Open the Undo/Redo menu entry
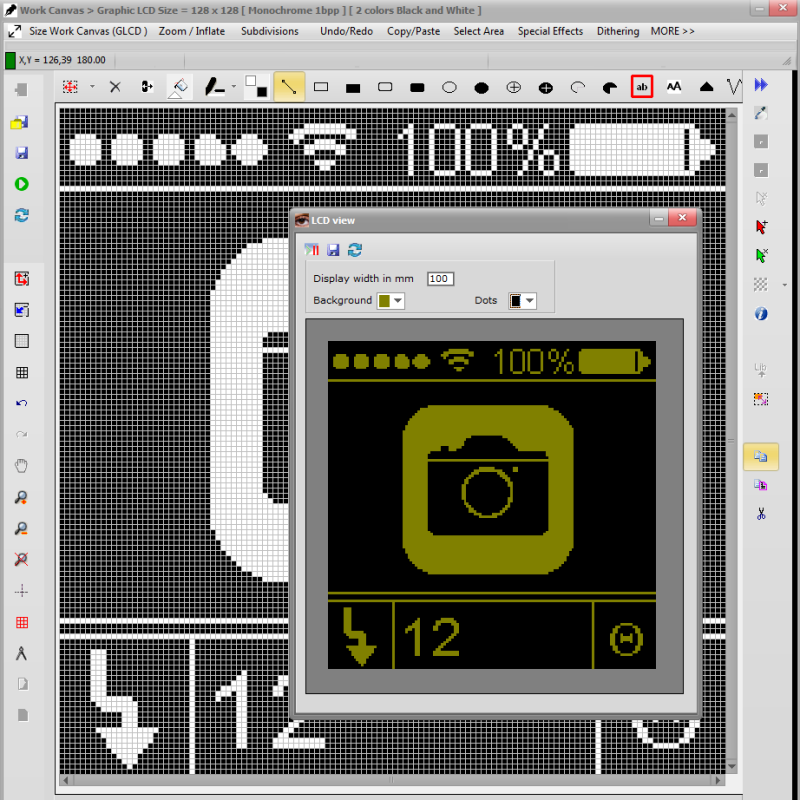 tap(346, 31)
